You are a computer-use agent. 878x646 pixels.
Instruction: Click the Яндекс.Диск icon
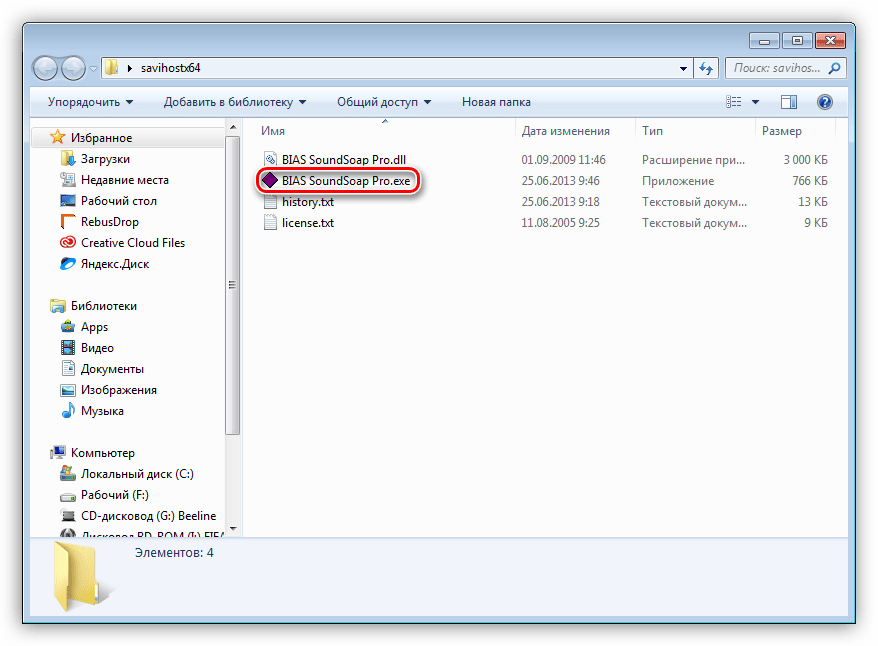pyautogui.click(x=68, y=264)
